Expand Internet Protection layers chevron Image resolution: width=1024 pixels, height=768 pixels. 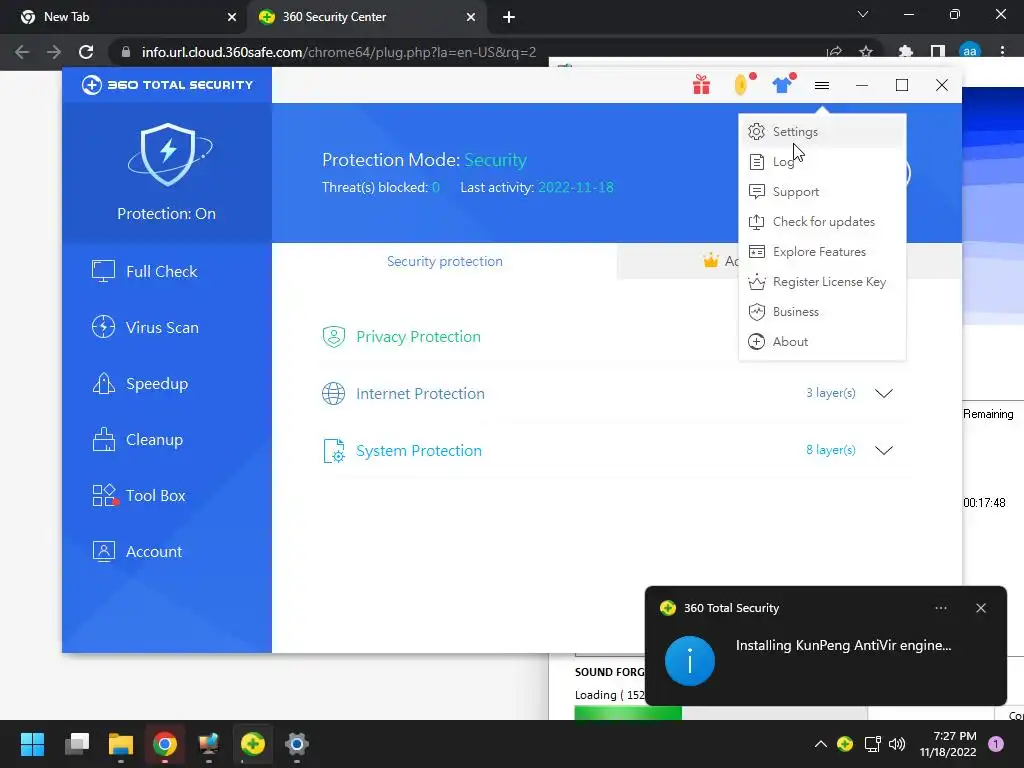[x=884, y=393]
